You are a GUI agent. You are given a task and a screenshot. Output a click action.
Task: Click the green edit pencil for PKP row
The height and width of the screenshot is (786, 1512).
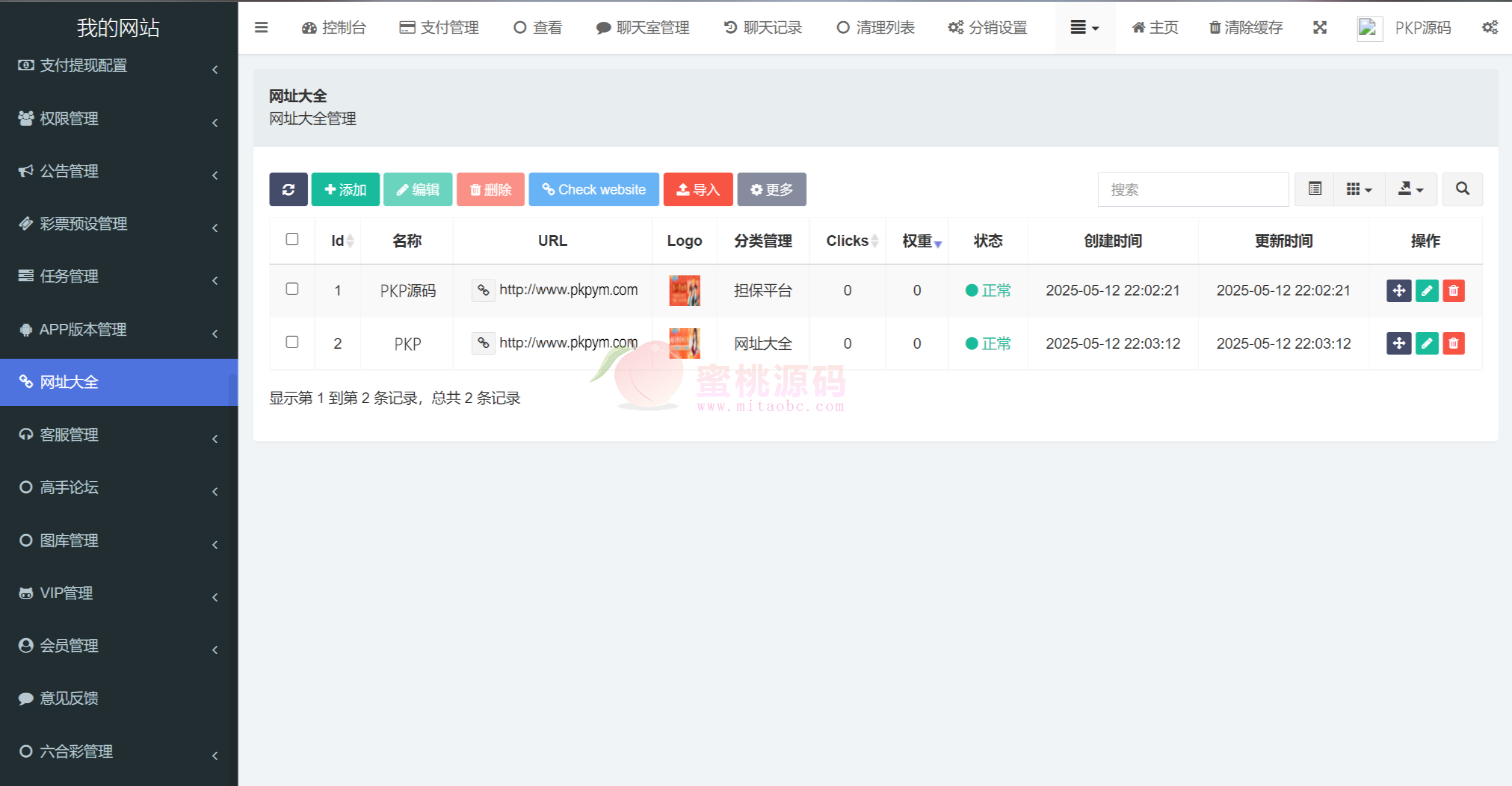(1426, 343)
